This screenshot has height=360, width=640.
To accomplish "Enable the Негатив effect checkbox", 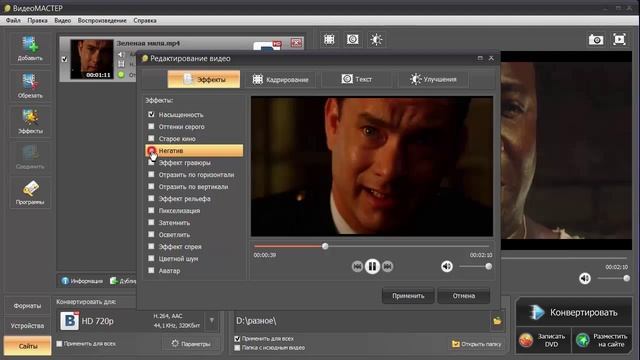I will pyautogui.click(x=151, y=151).
